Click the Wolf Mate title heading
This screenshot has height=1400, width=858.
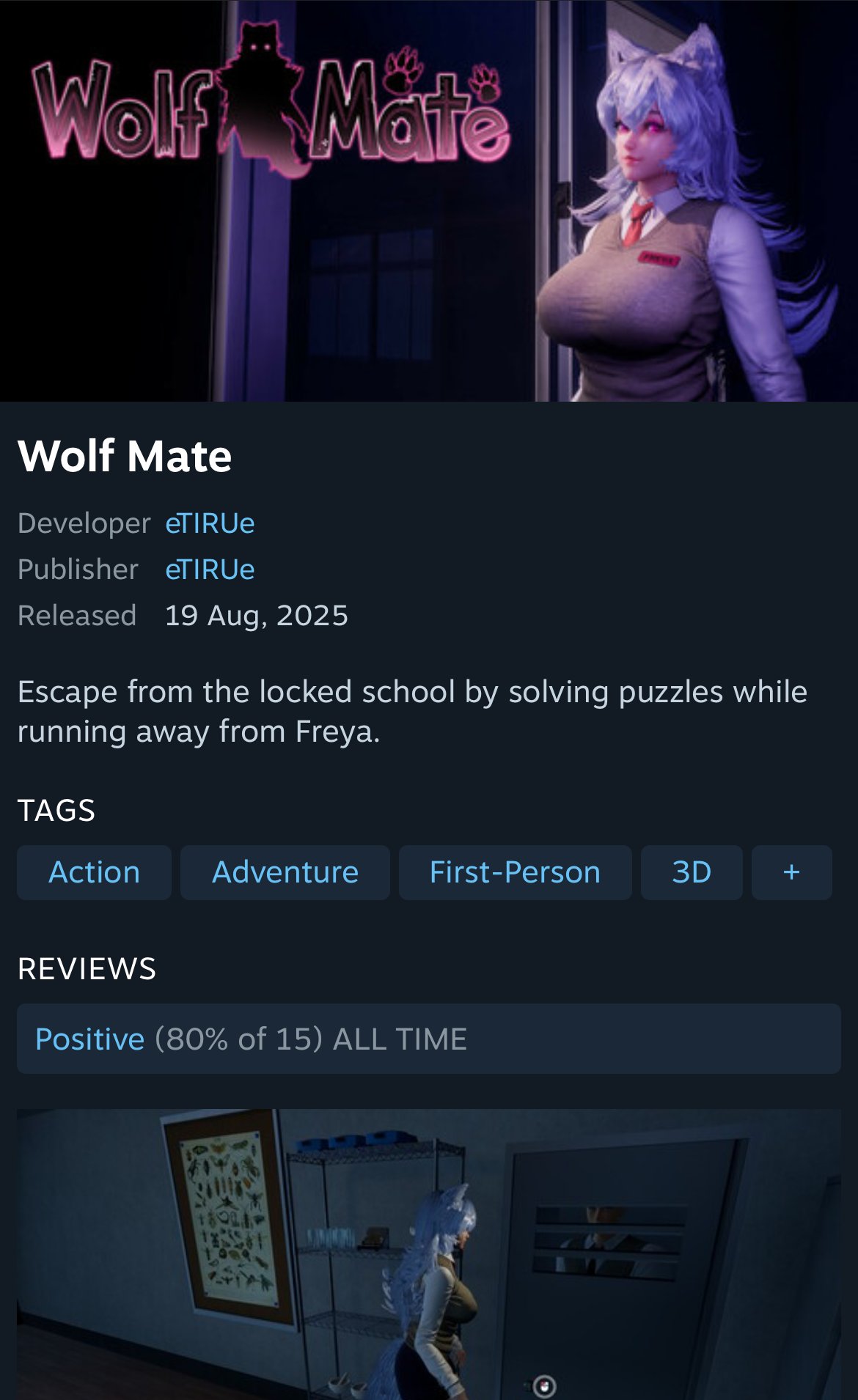coord(125,456)
